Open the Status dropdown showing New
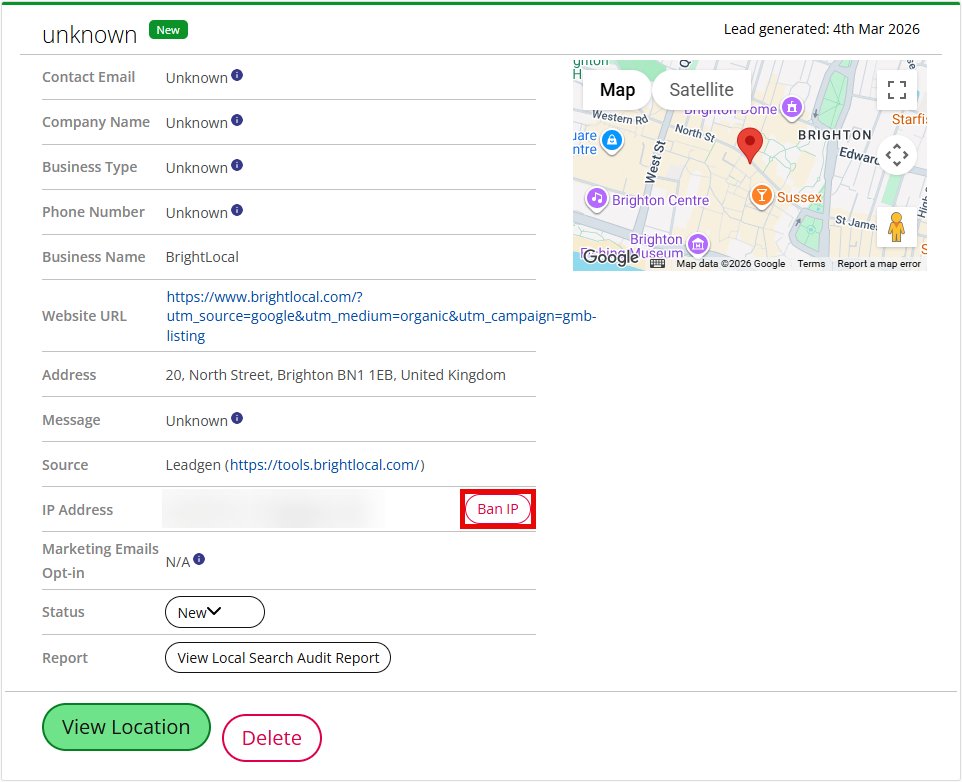962x782 pixels. click(215, 612)
